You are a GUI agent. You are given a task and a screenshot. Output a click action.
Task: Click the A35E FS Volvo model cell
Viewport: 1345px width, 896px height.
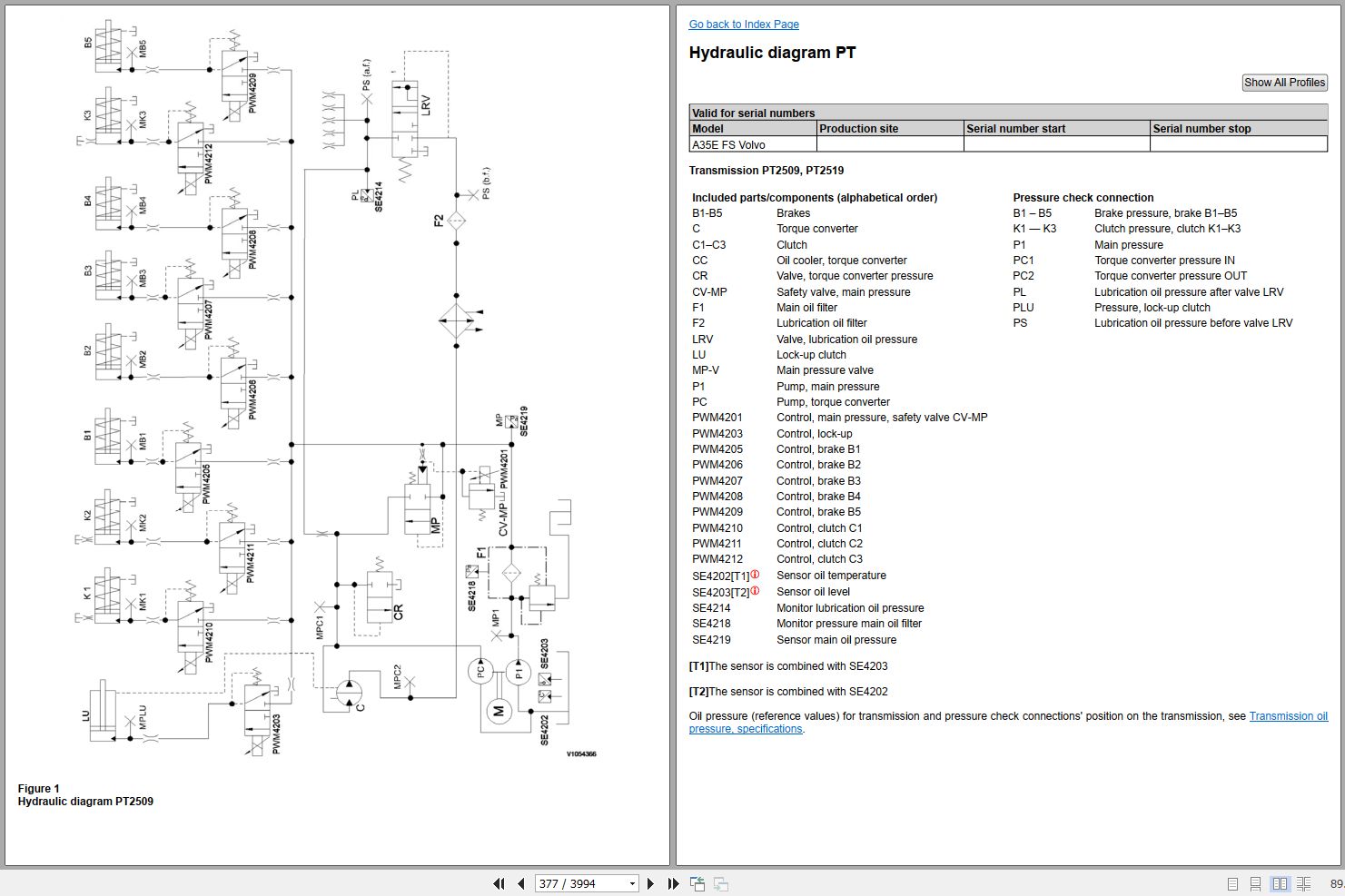pos(728,144)
